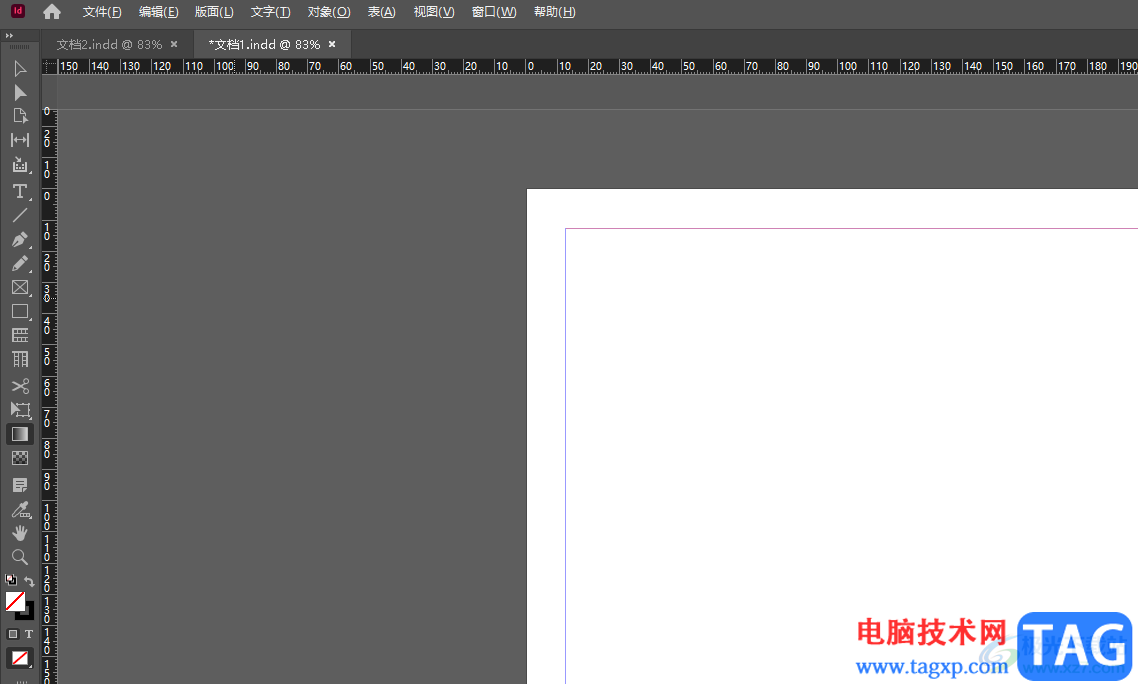Viewport: 1138px width, 684px height.
Task: Click the ruler origin corner box
Action: point(49,66)
